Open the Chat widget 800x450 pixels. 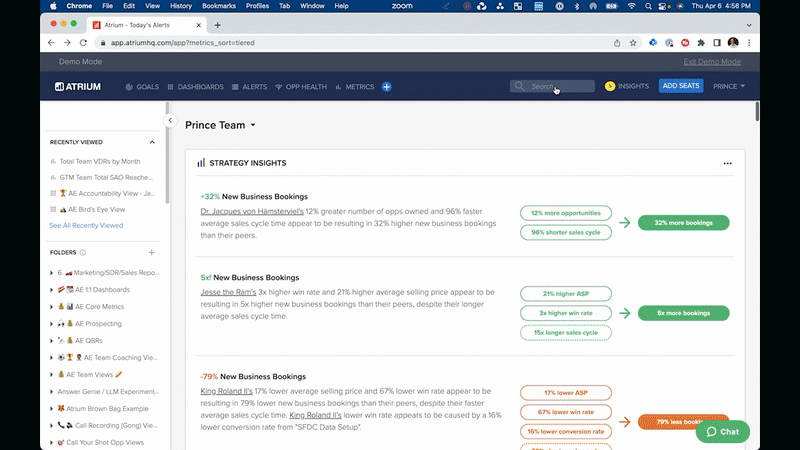tap(722, 432)
